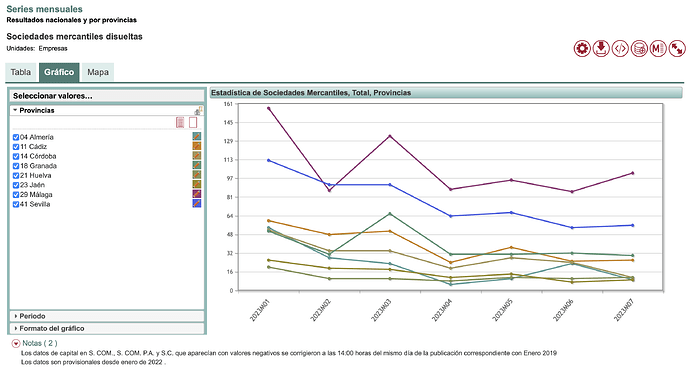Open the embed code icon
This screenshot has height=372, width=690.
point(620,48)
